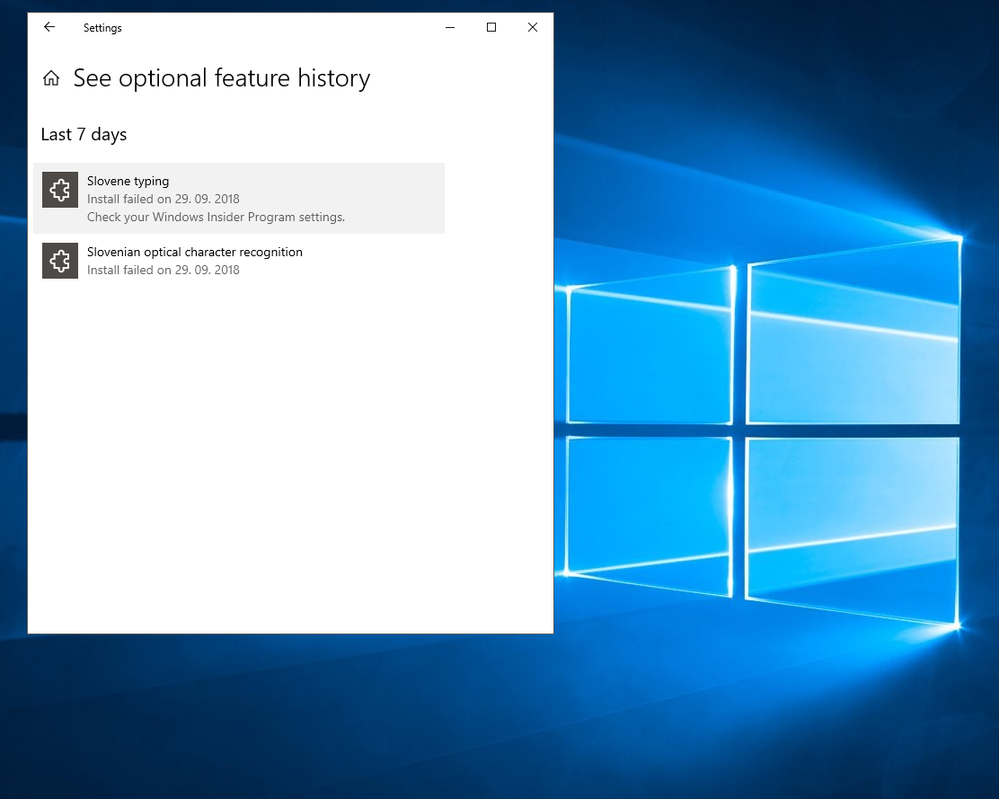Maximize the Settings window
Viewport: 999px width, 799px height.
[x=491, y=27]
